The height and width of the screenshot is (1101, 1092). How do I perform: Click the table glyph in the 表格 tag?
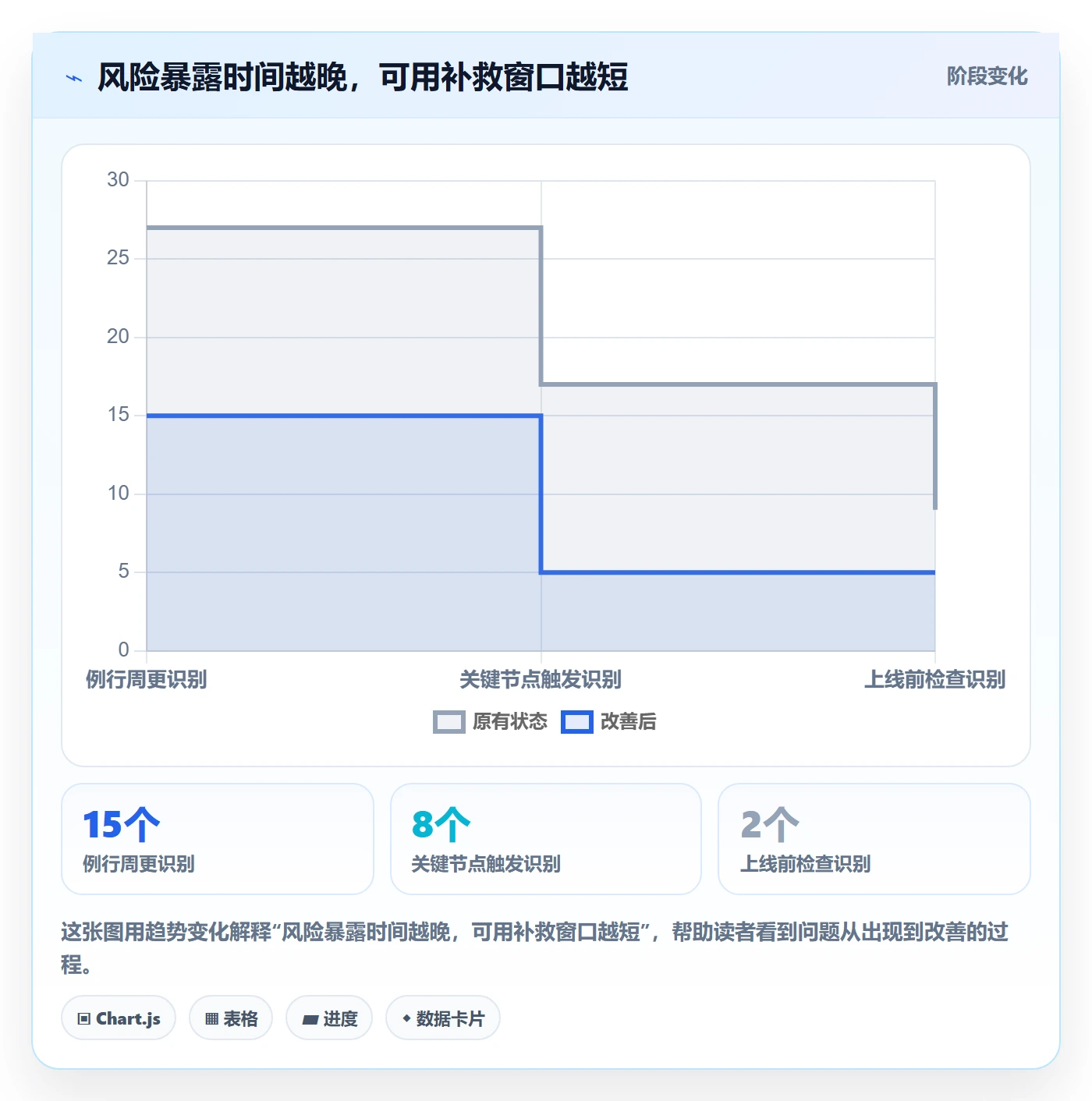pos(211,1019)
